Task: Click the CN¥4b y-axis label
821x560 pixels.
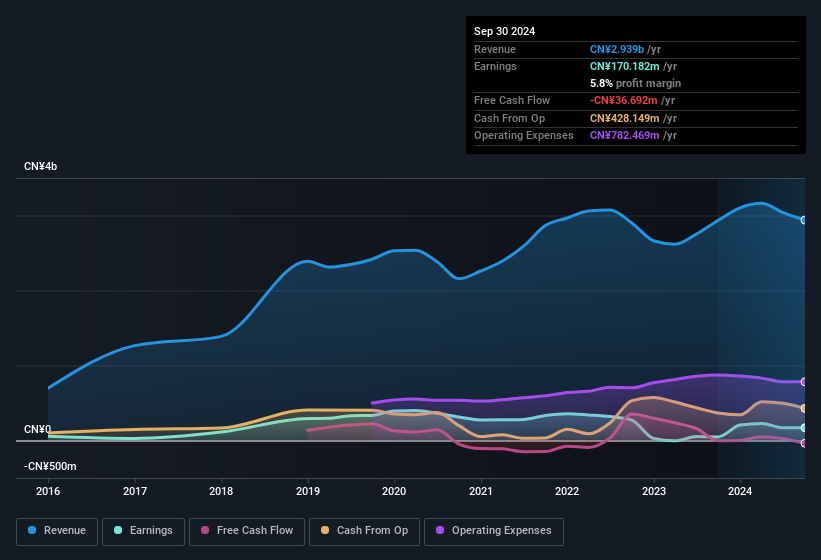Action: coord(40,166)
